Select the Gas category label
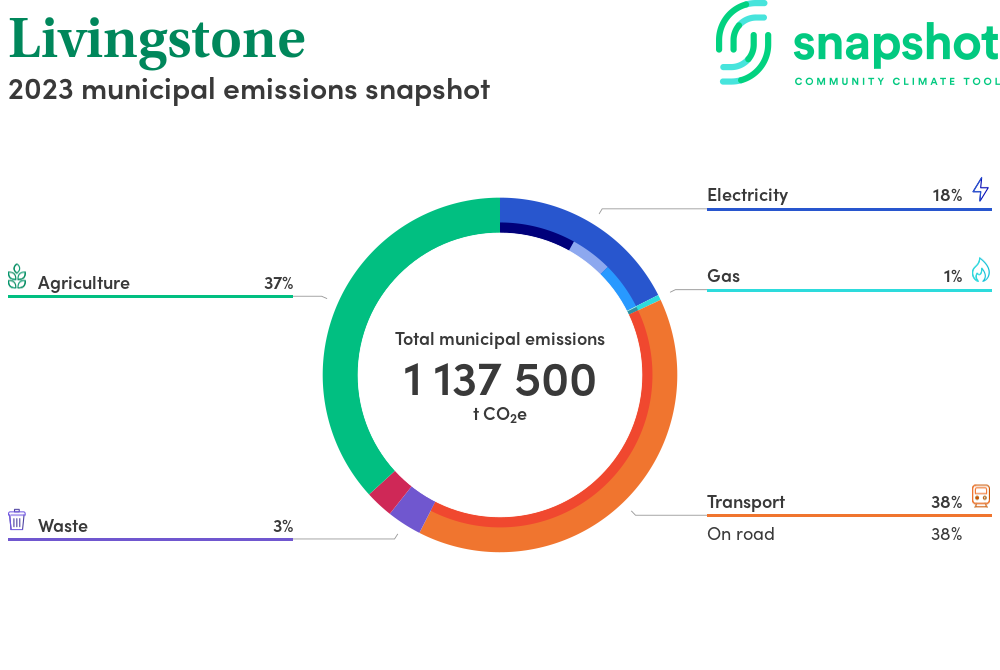1000x670 pixels. [x=723, y=275]
